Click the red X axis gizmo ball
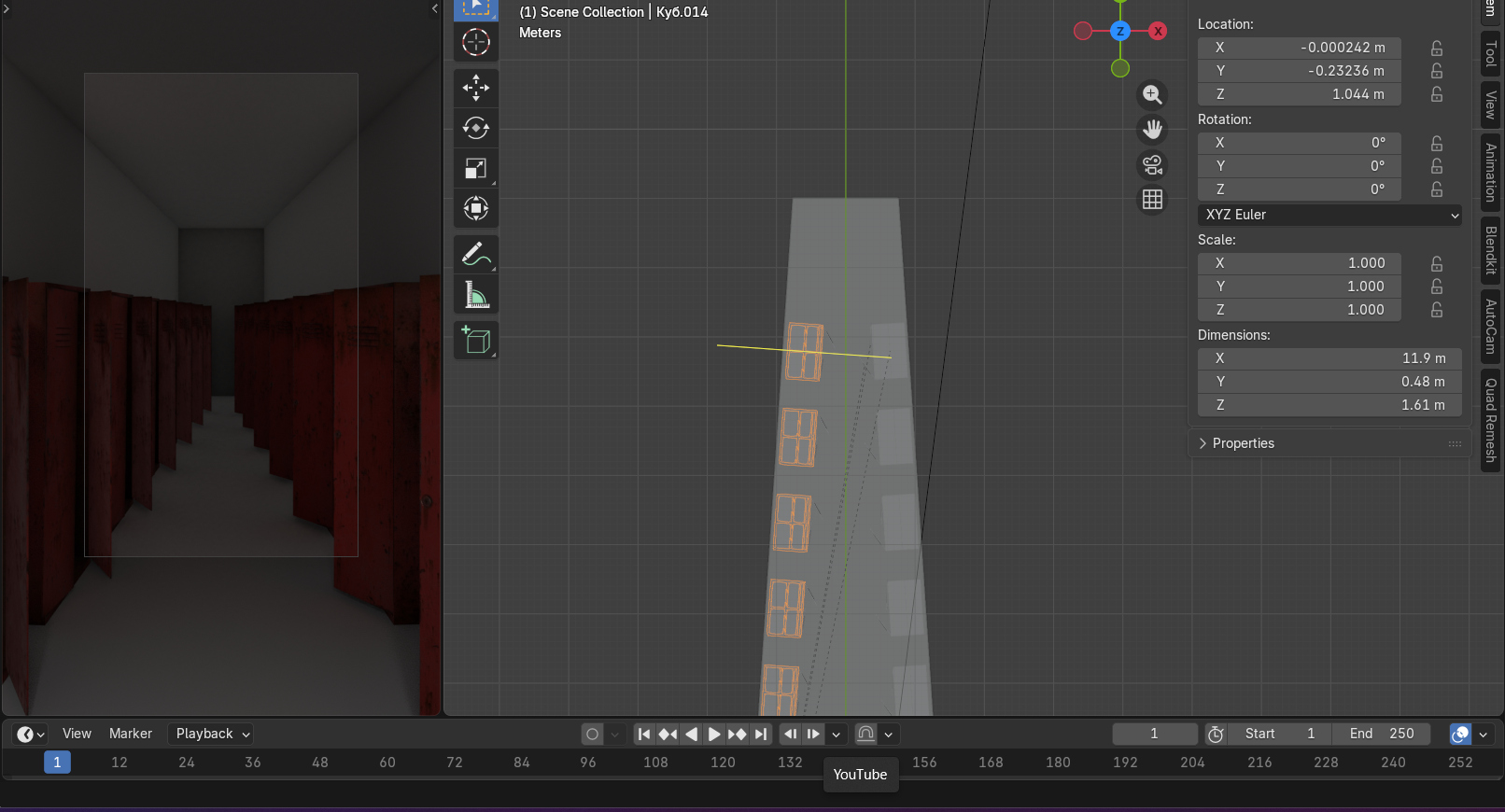This screenshot has height=812, width=1505. (x=1158, y=31)
